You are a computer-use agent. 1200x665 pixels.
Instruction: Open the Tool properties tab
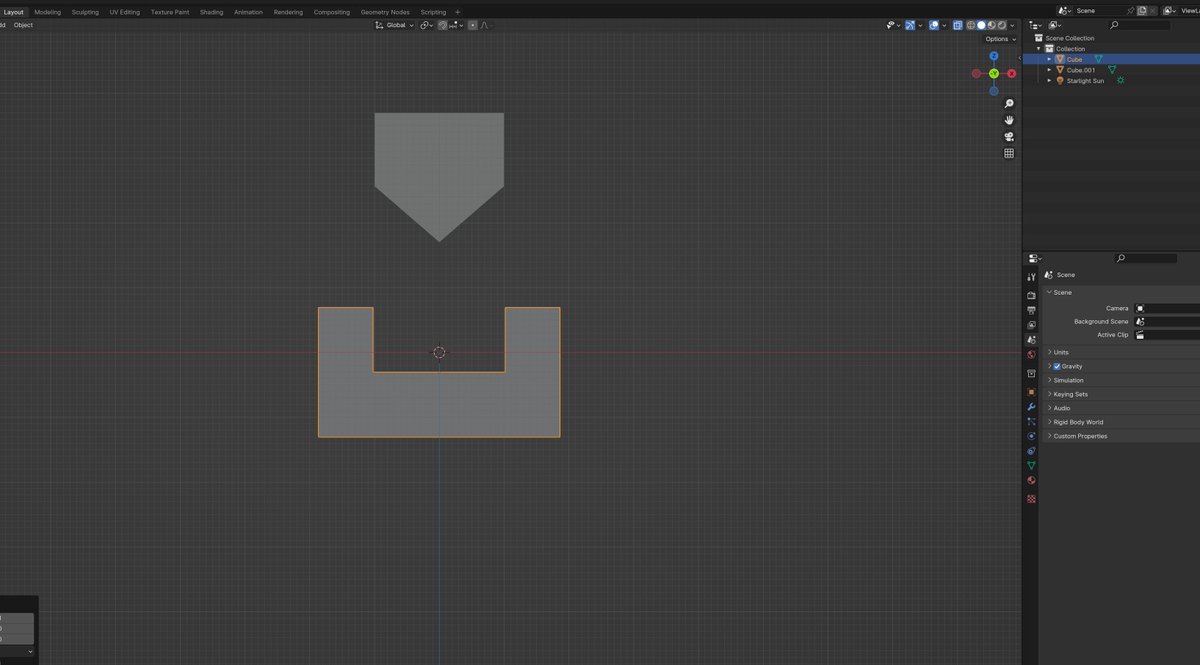coord(1031,275)
